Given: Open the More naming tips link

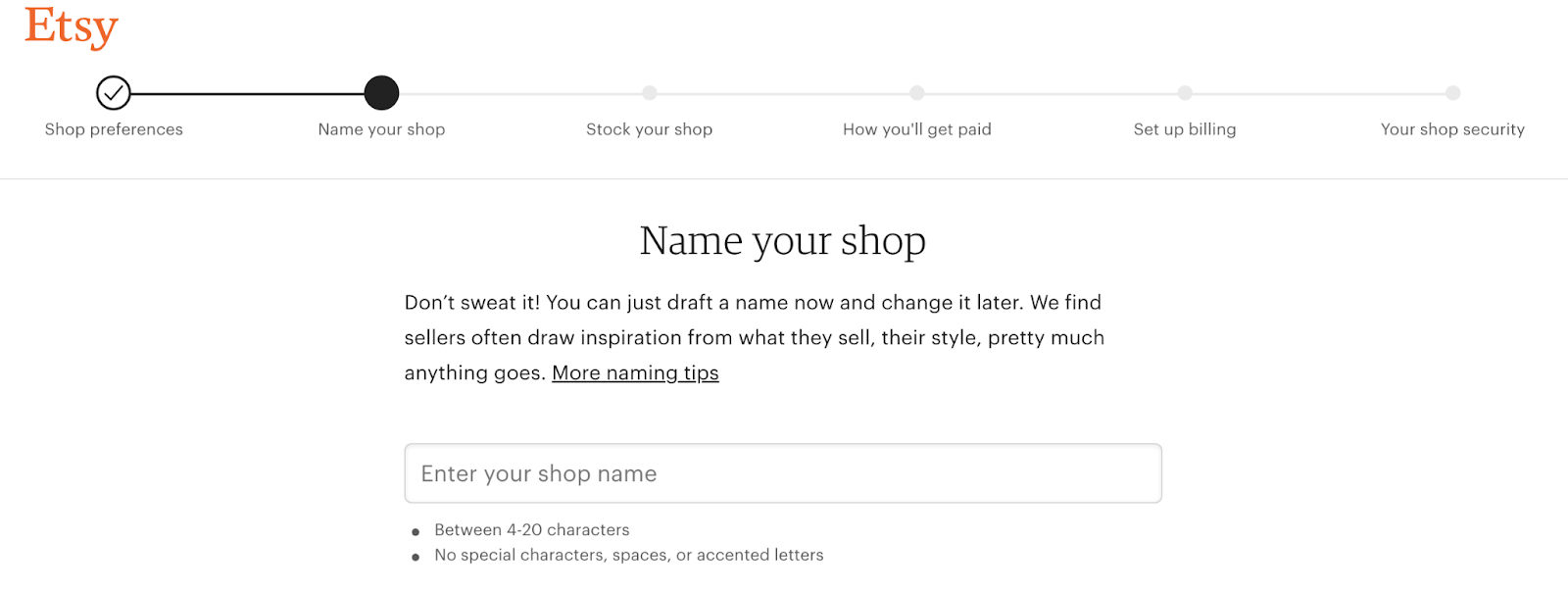Looking at the screenshot, I should (635, 373).
